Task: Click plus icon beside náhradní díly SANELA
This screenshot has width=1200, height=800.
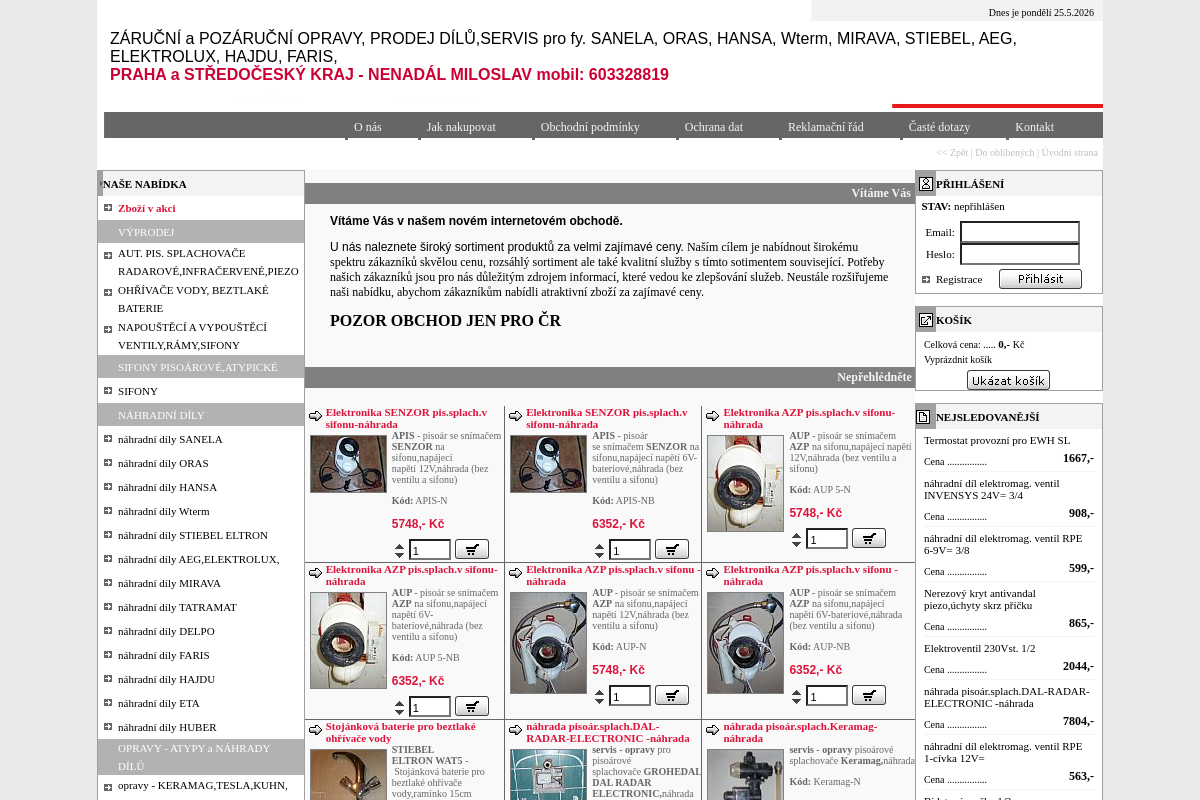Action: 108,439
